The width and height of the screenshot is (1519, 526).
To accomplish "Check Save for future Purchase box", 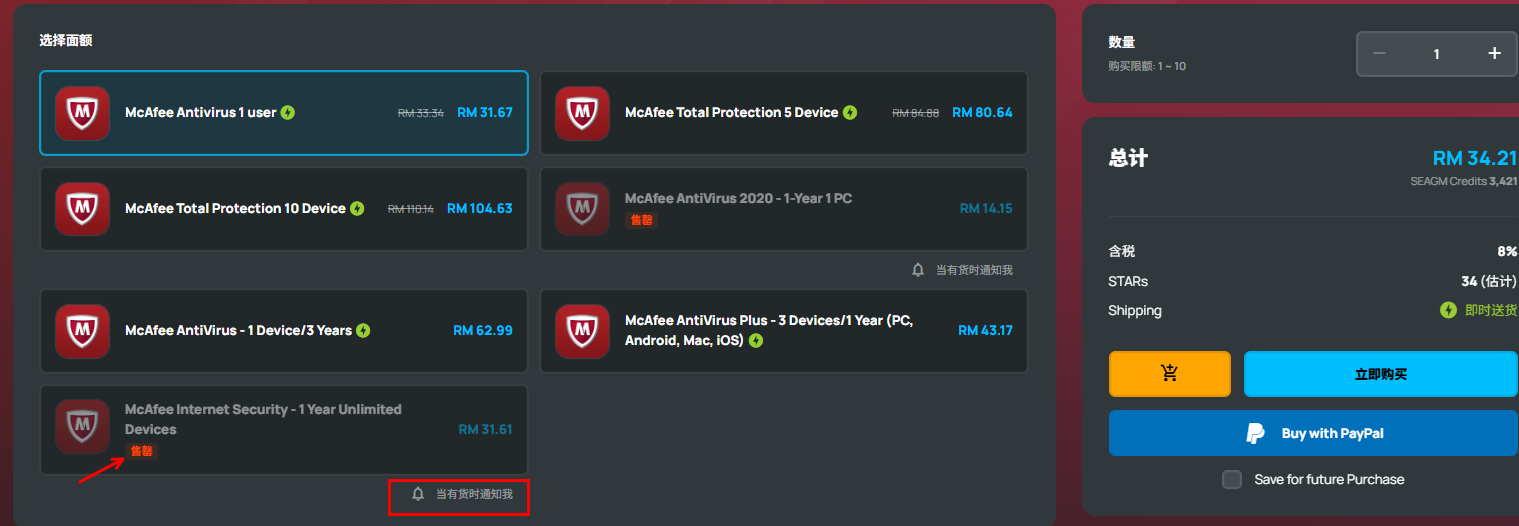I will point(1232,480).
